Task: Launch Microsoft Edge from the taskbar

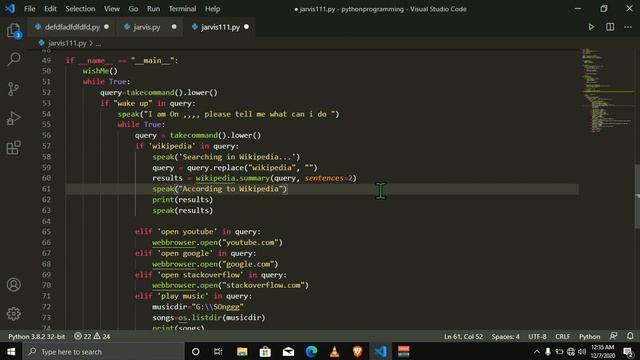Action: (x=311, y=351)
